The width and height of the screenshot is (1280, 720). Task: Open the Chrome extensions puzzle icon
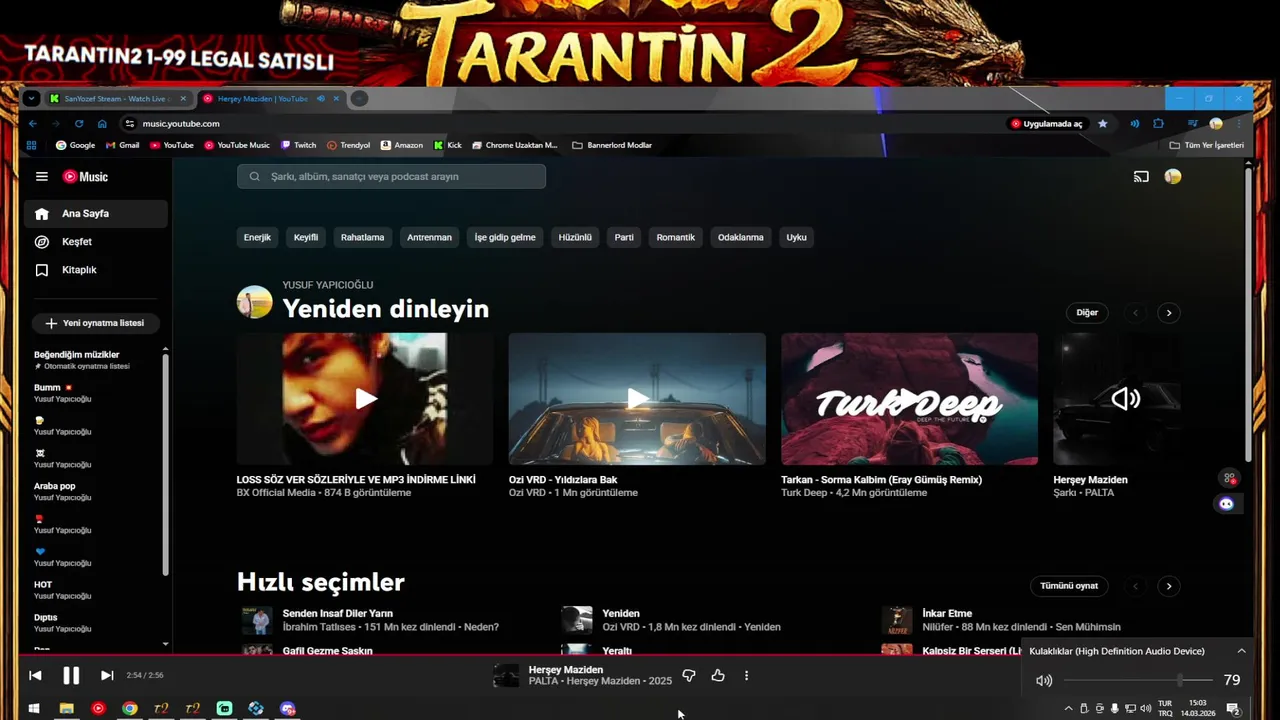click(x=1158, y=124)
